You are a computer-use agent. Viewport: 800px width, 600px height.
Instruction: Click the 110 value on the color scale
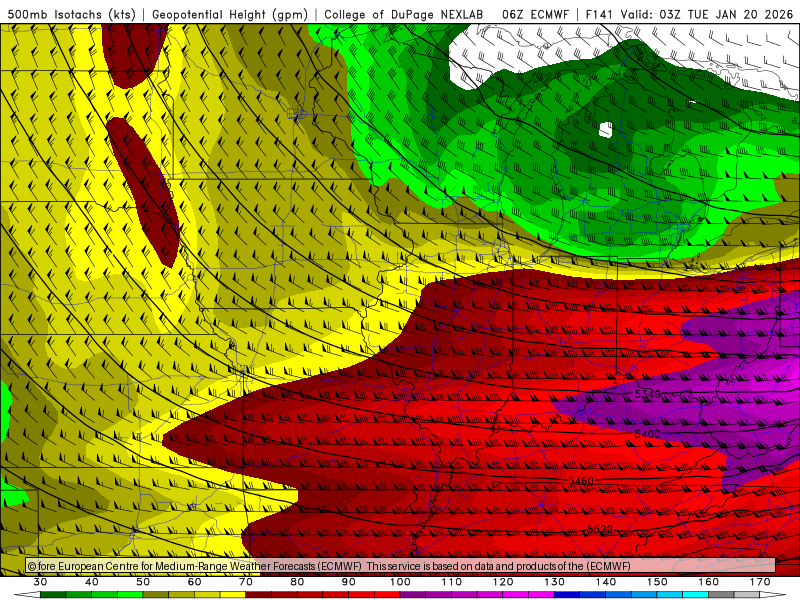click(x=452, y=582)
